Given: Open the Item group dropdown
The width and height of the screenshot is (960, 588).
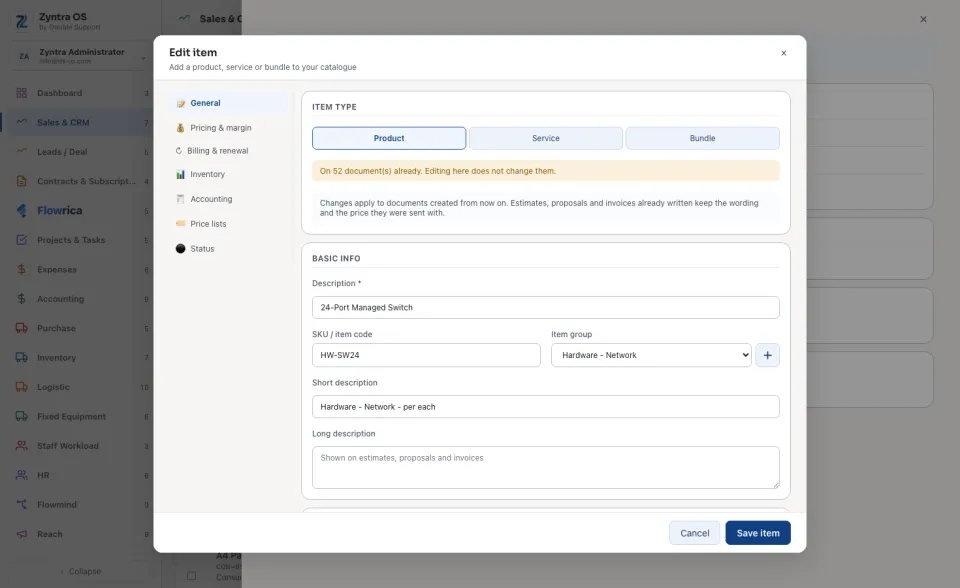Looking at the screenshot, I should click(651, 355).
